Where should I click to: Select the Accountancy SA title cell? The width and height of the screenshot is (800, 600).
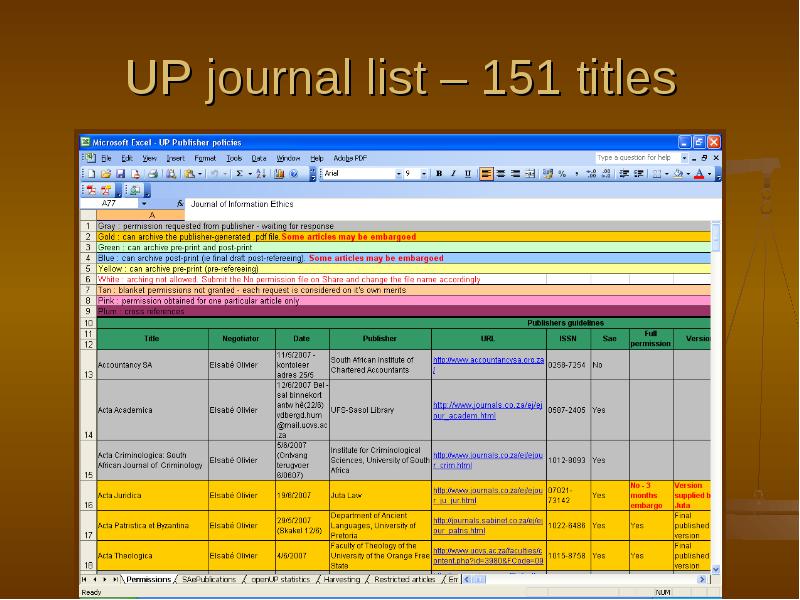153,365
